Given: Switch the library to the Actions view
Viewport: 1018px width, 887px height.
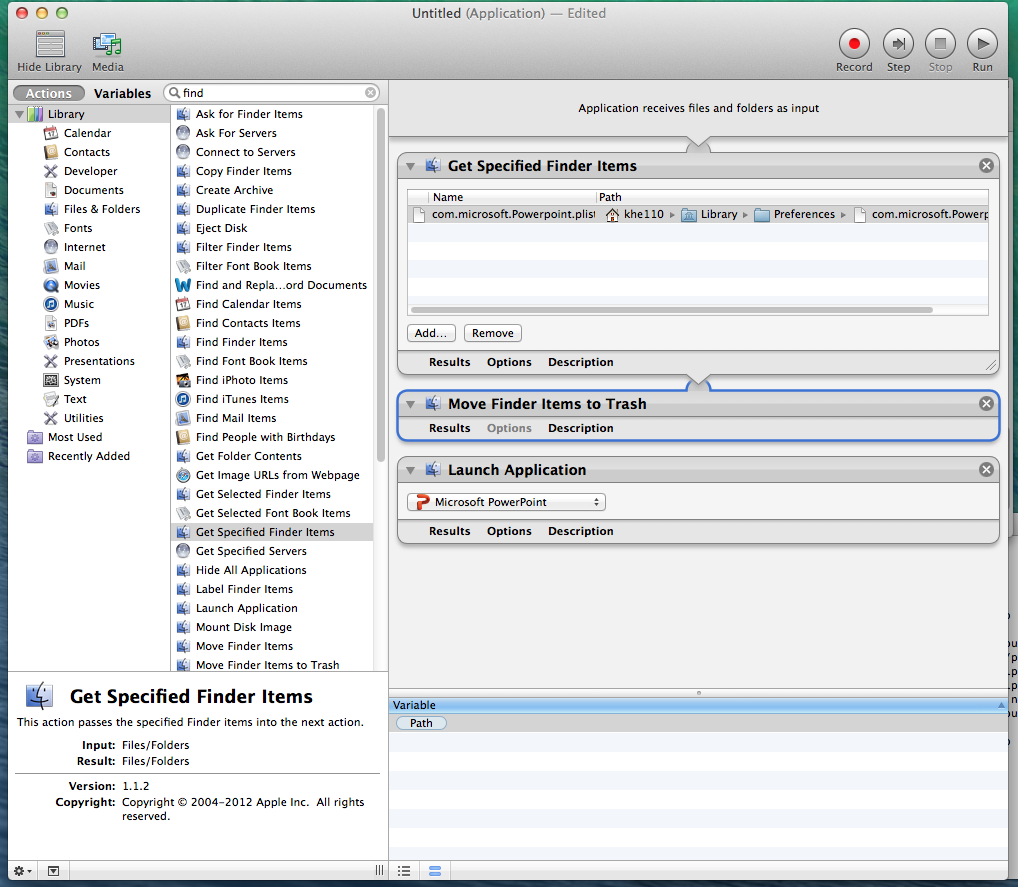Looking at the screenshot, I should click(x=49, y=93).
